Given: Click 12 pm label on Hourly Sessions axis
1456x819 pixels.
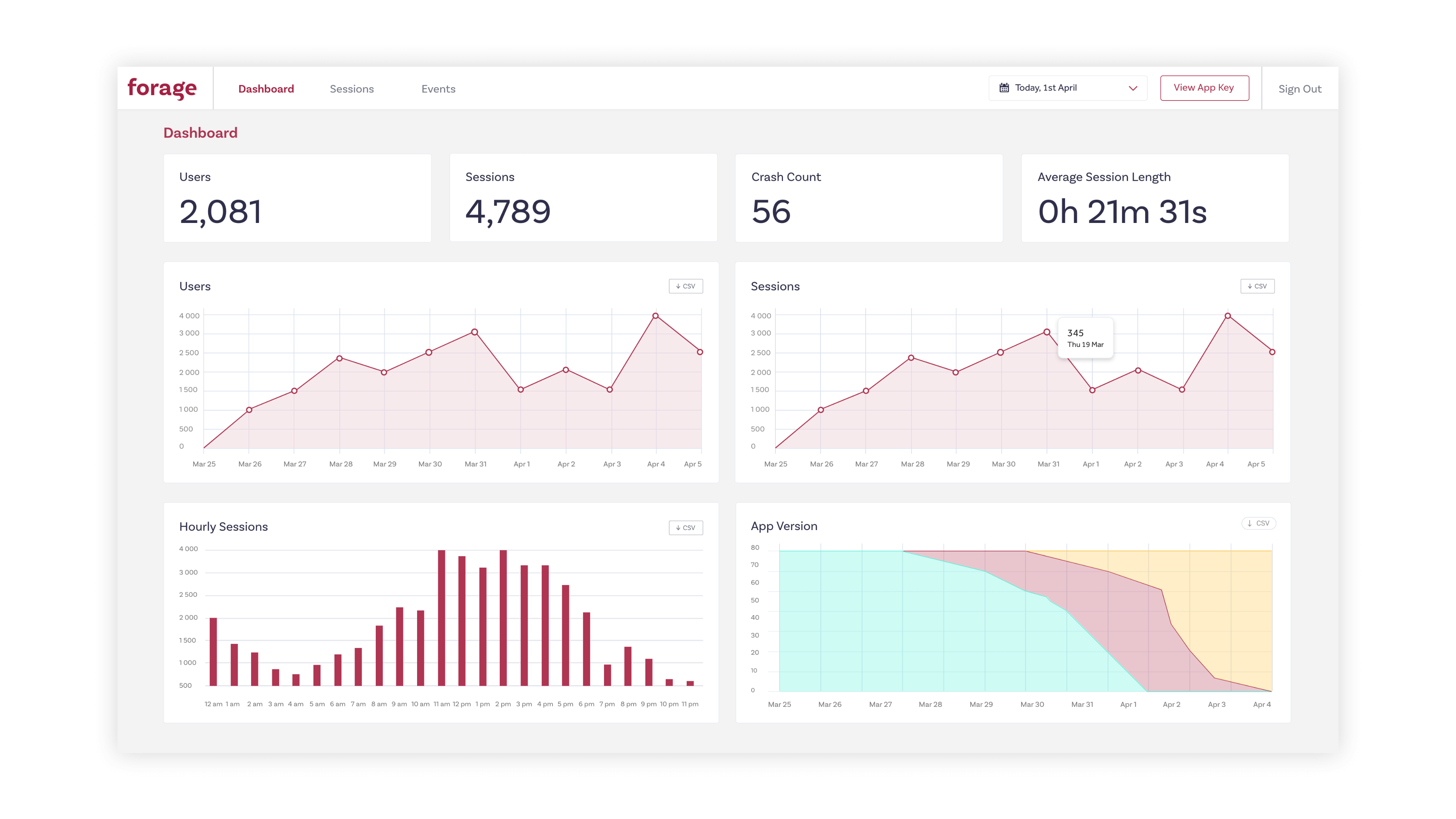Looking at the screenshot, I should point(462,704).
